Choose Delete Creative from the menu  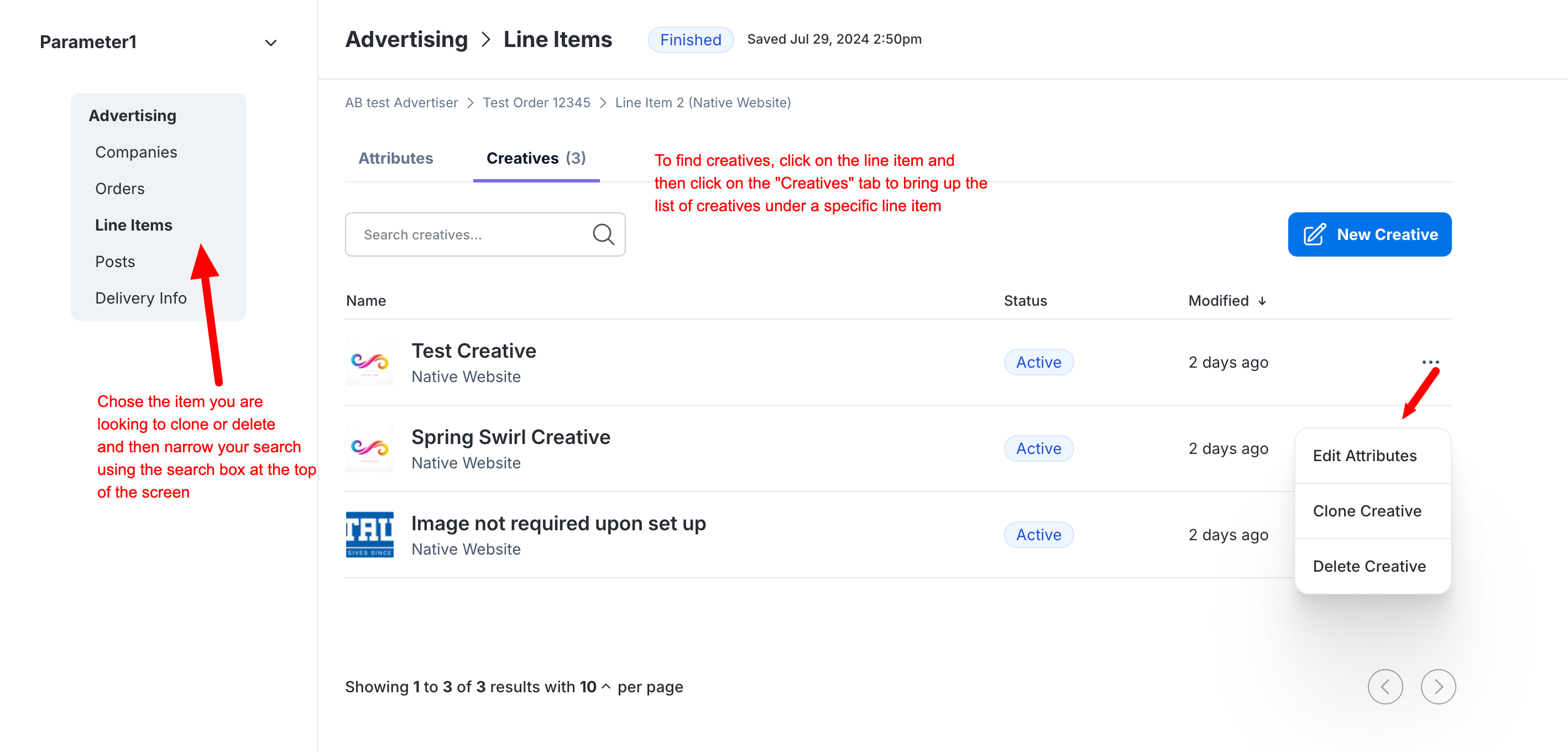(1369, 566)
